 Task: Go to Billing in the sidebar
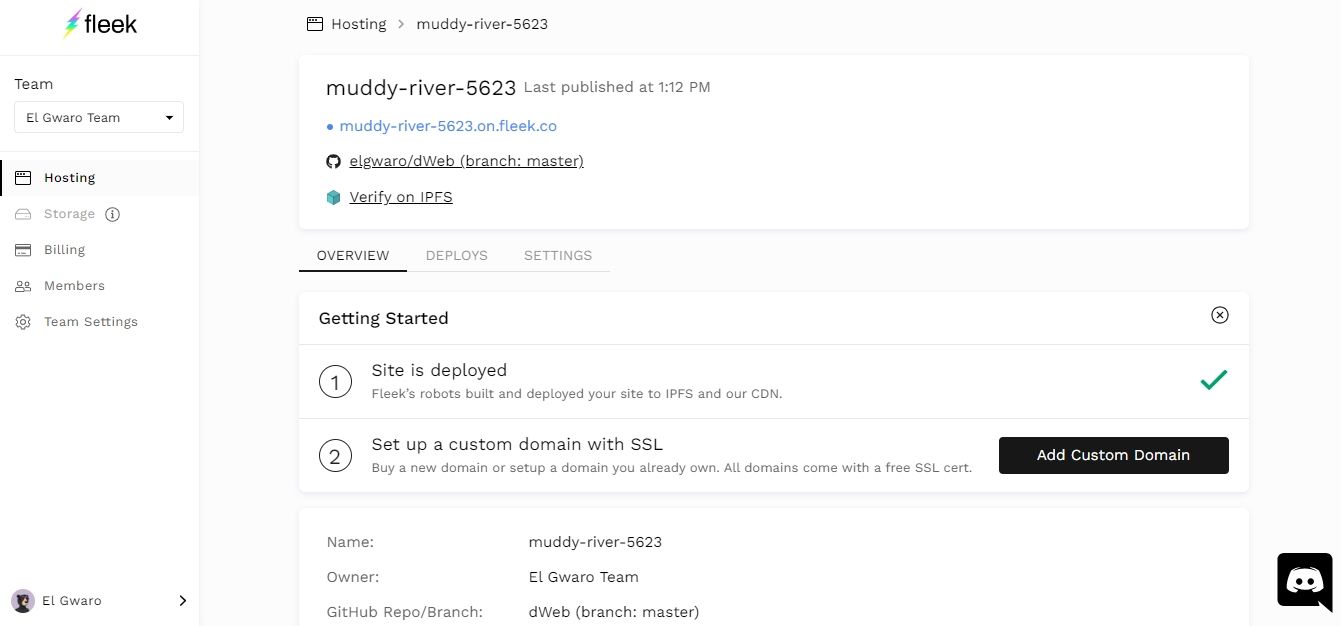click(x=64, y=250)
